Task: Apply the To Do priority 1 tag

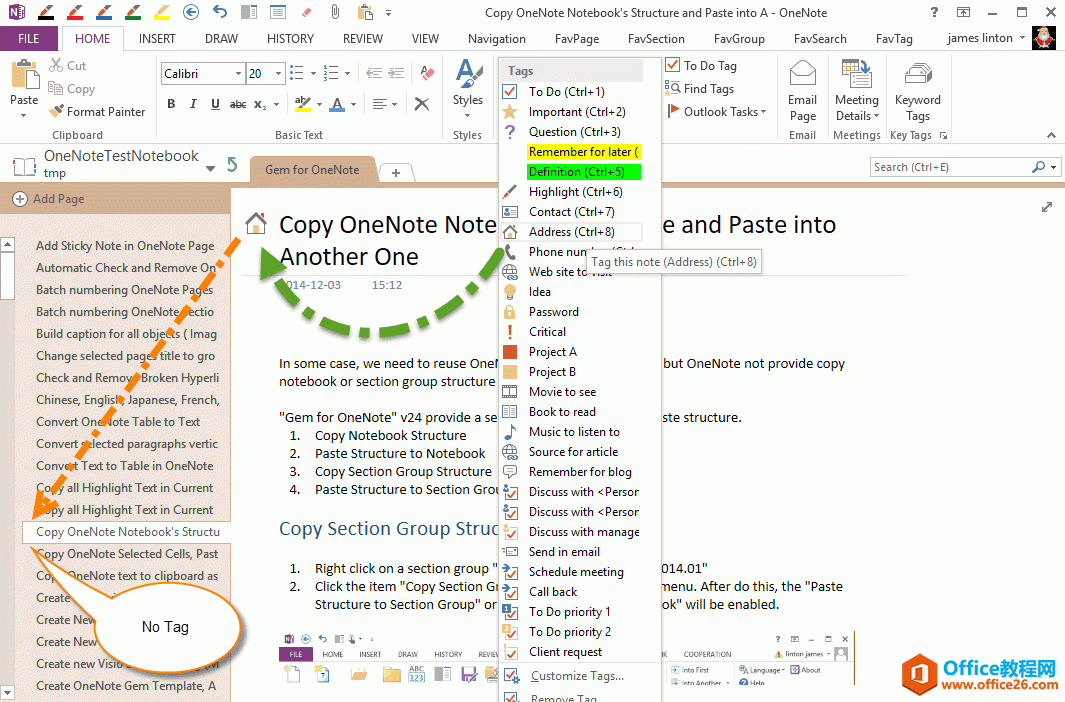Action: coord(569,612)
